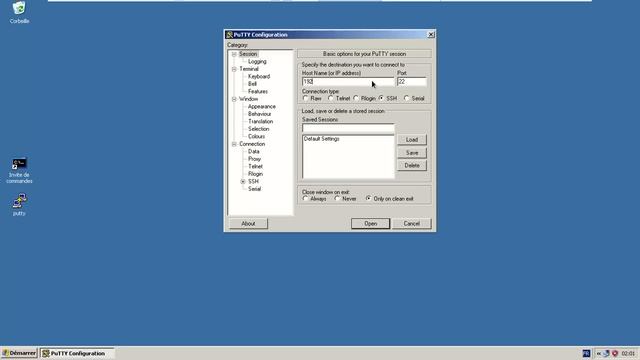Screen dimensions: 640x360
Task: Open the Serial category in tree
Action: [254, 189]
